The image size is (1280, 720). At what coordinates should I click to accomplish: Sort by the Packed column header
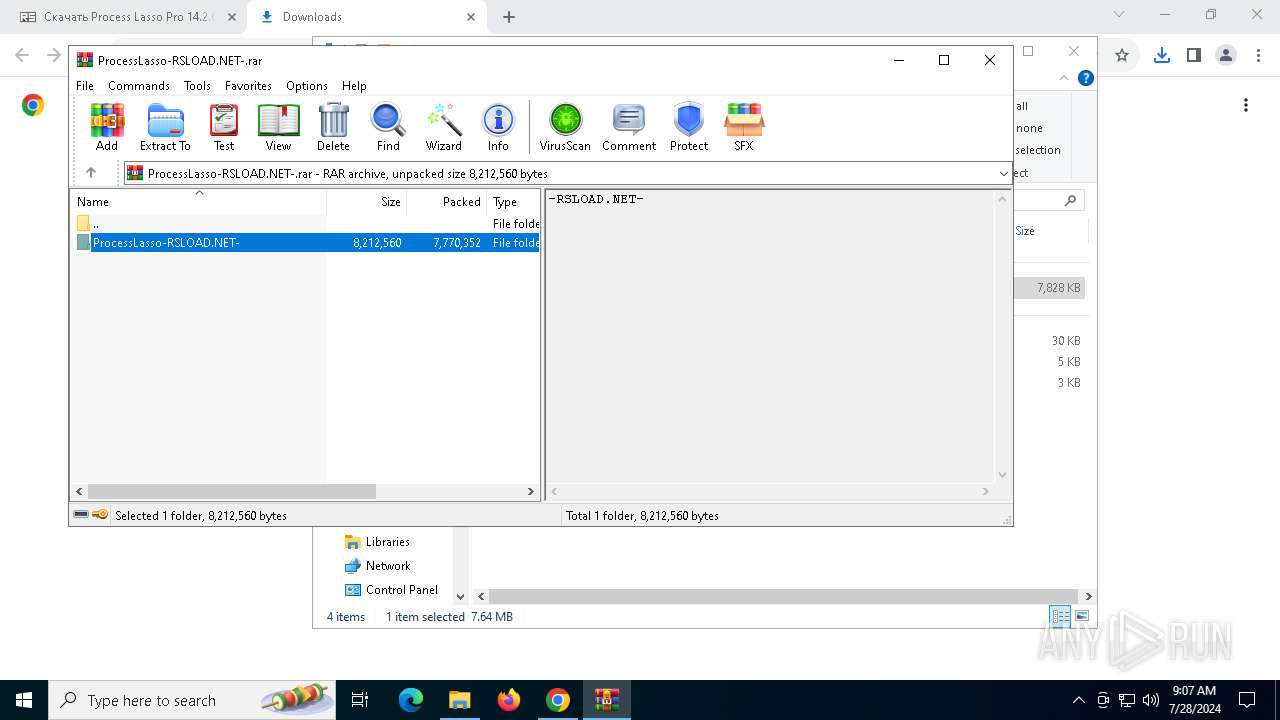(x=447, y=202)
